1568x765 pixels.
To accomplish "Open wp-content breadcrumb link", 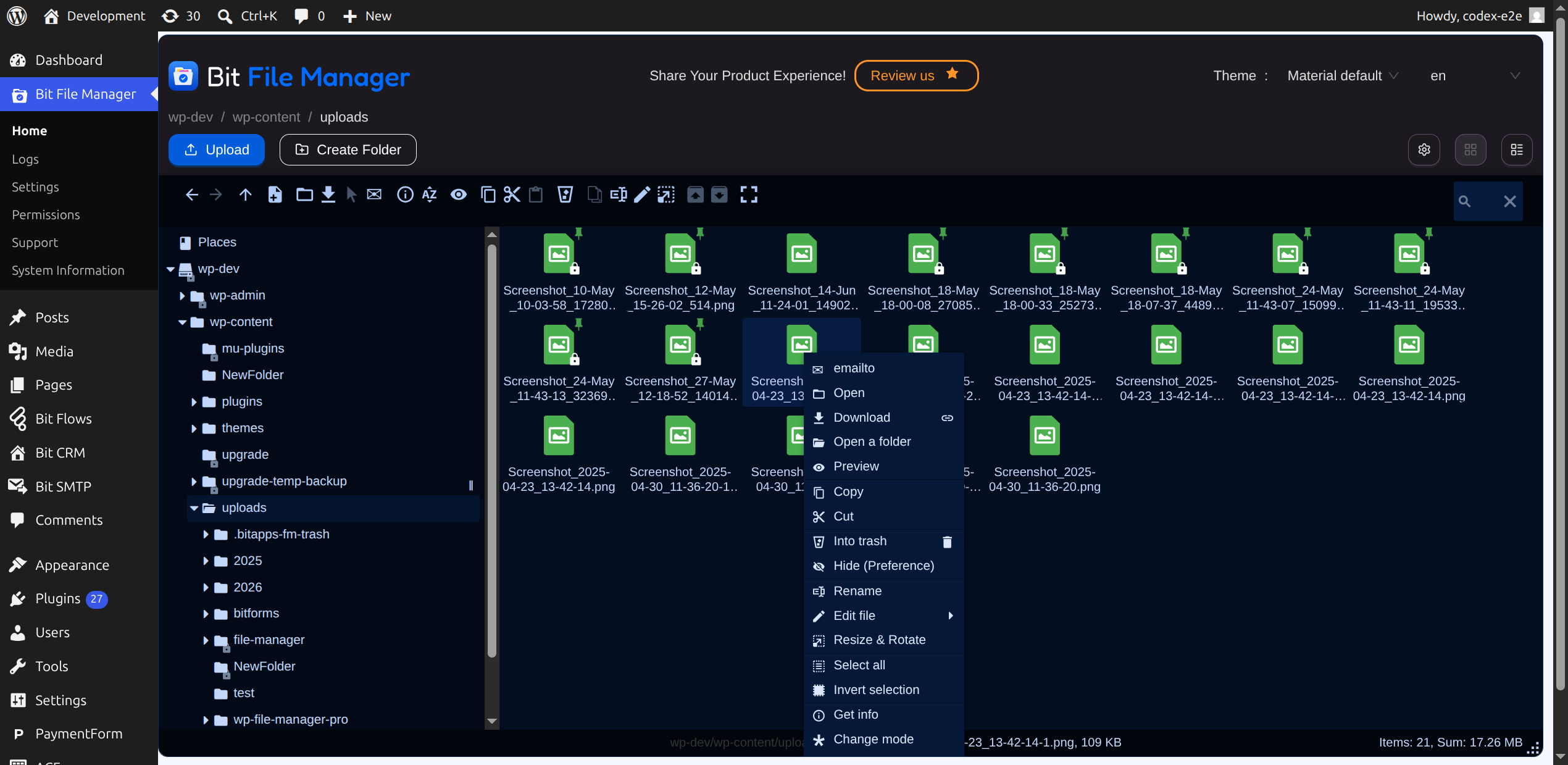I will [266, 117].
